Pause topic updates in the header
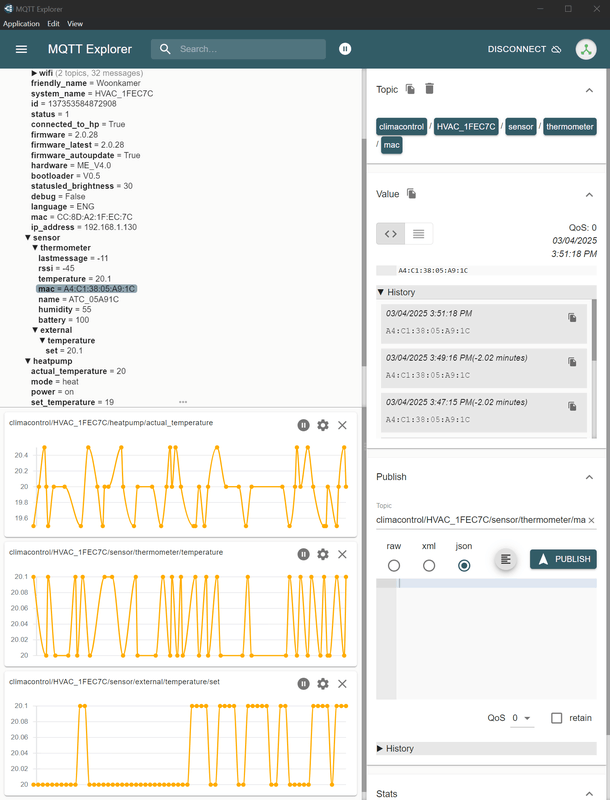The width and height of the screenshot is (610, 800). pyautogui.click(x=345, y=49)
